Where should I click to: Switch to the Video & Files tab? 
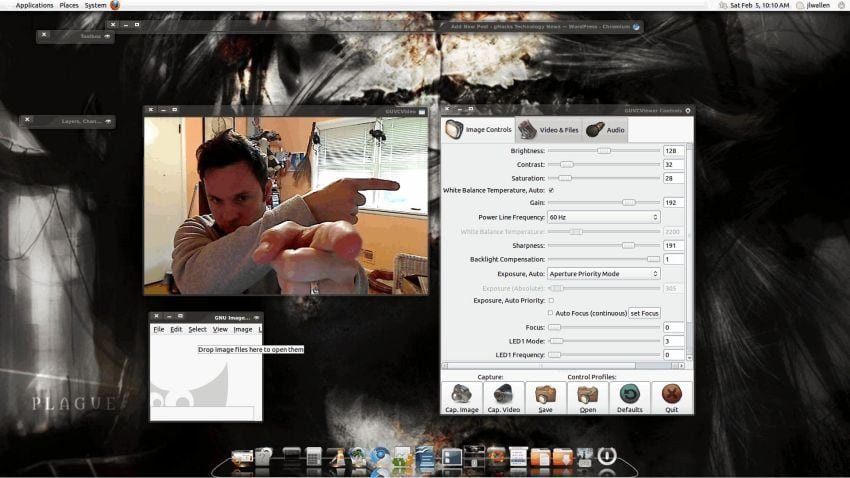point(549,130)
